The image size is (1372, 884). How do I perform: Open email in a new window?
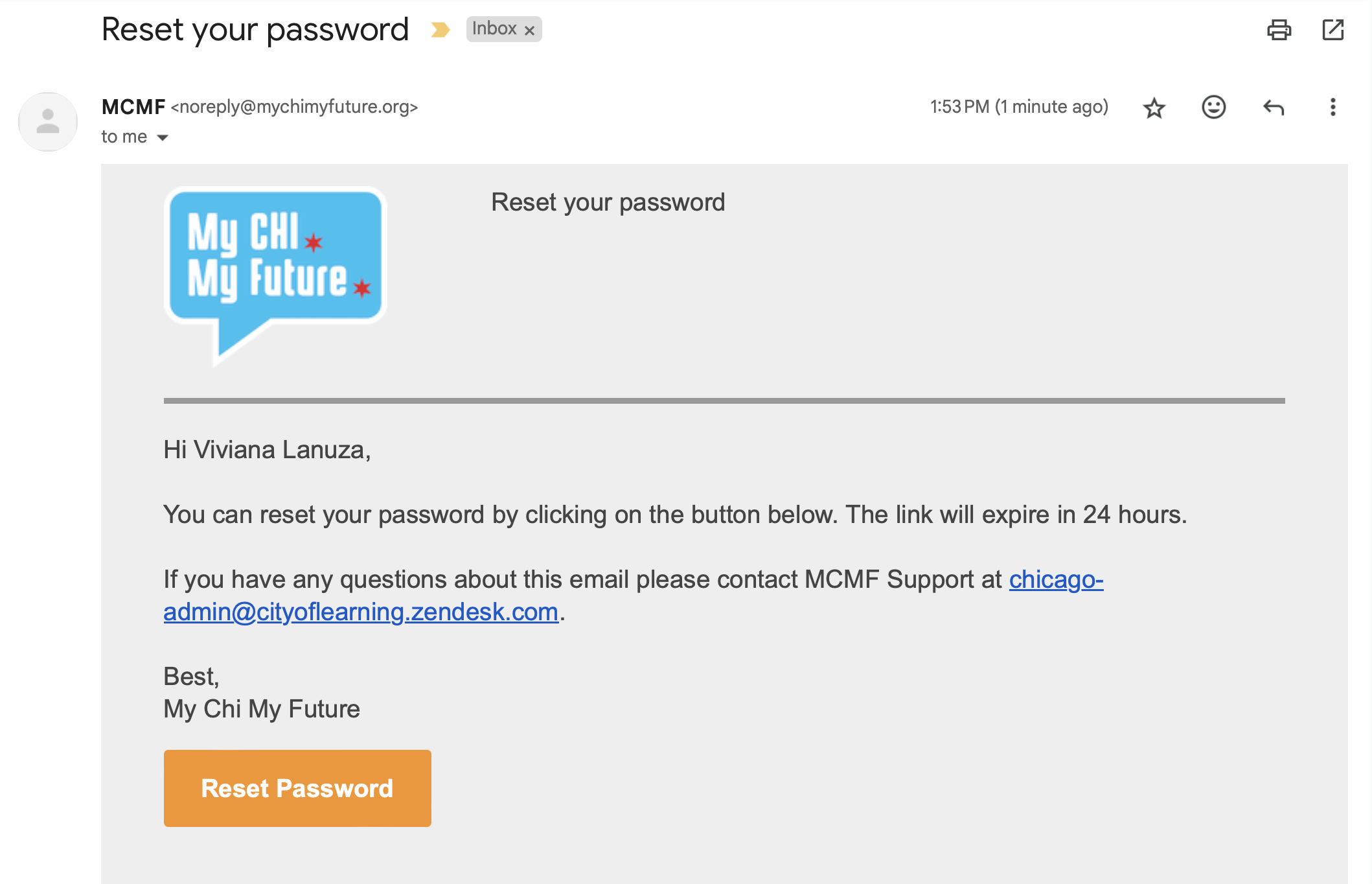tap(1332, 30)
